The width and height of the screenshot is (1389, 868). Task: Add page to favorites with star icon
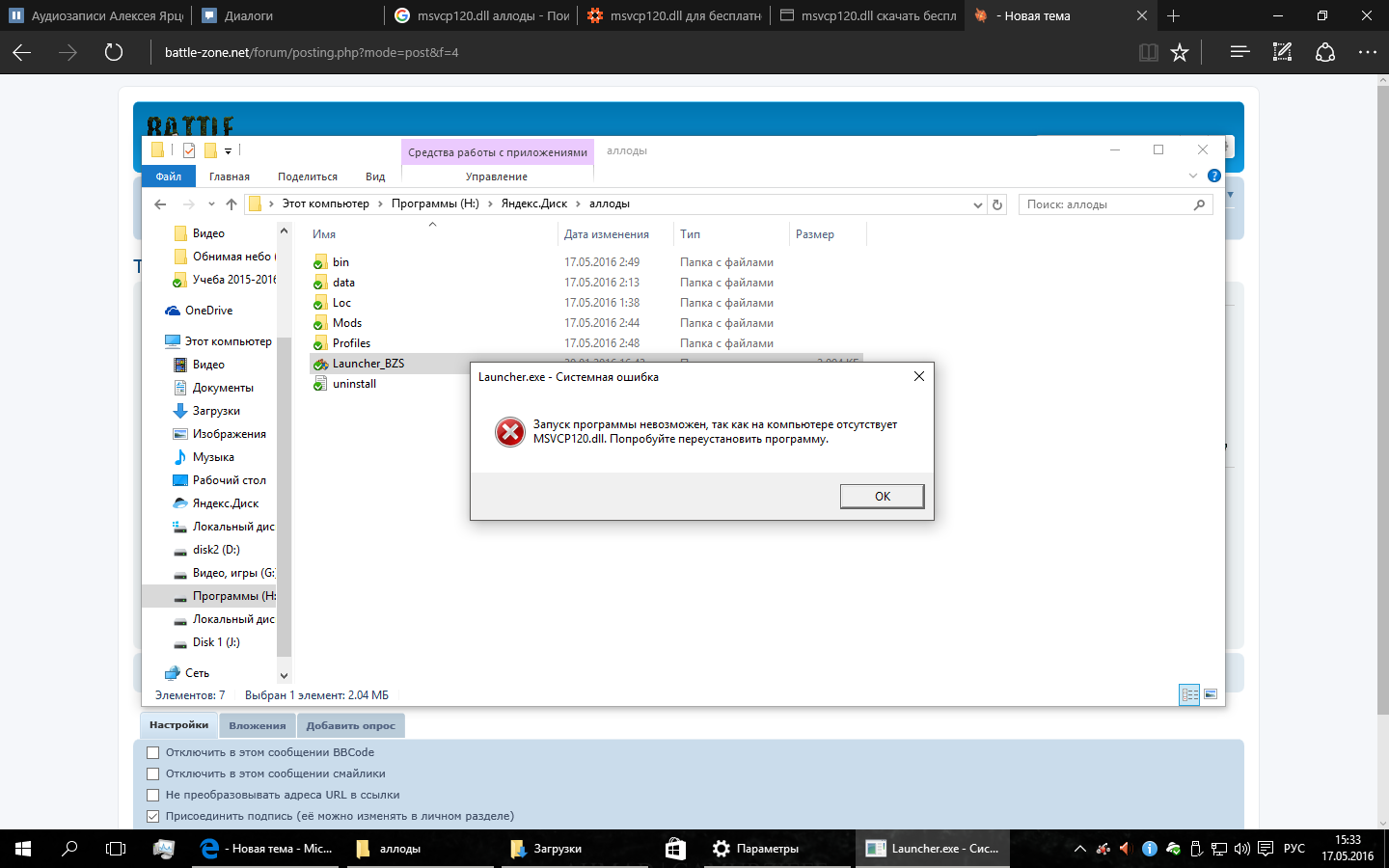(x=1179, y=52)
